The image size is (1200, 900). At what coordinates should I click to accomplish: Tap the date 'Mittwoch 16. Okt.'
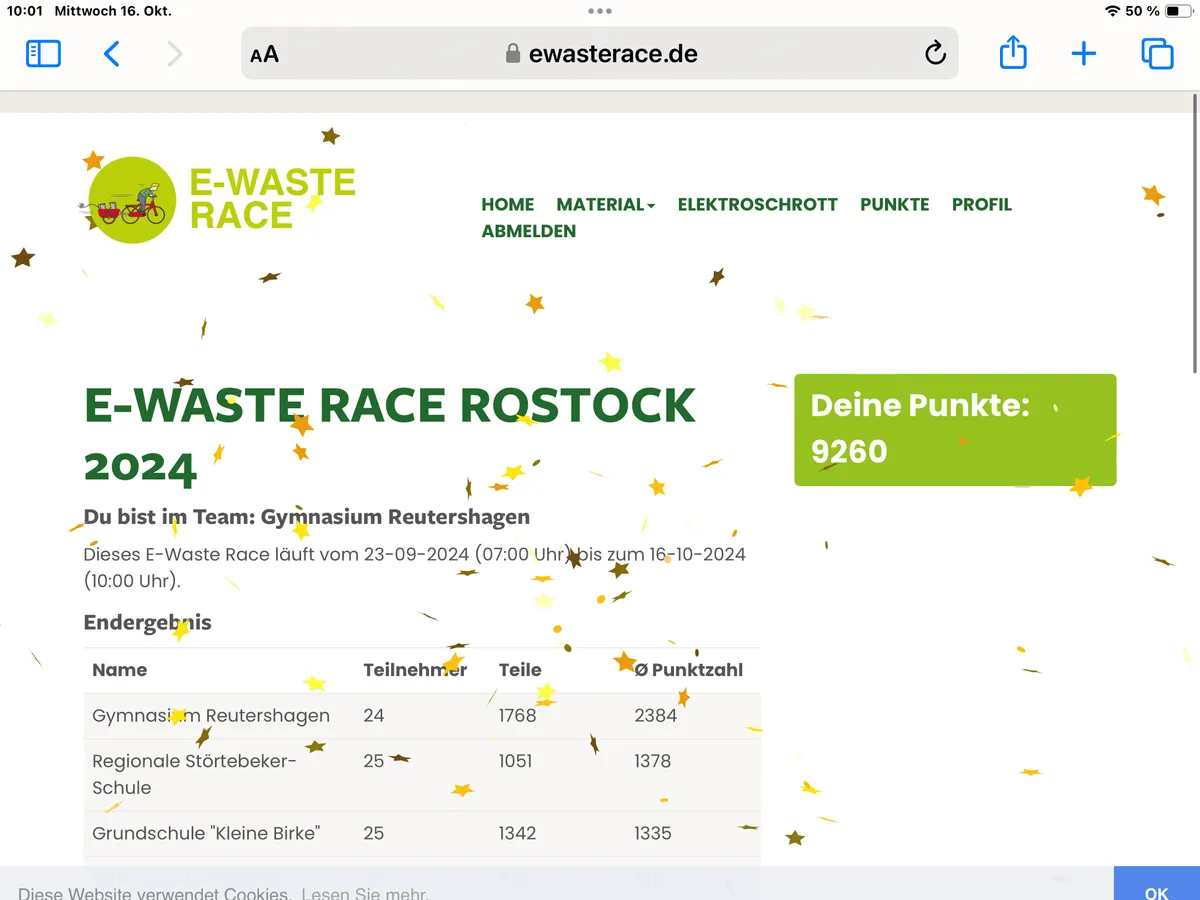click(x=113, y=11)
